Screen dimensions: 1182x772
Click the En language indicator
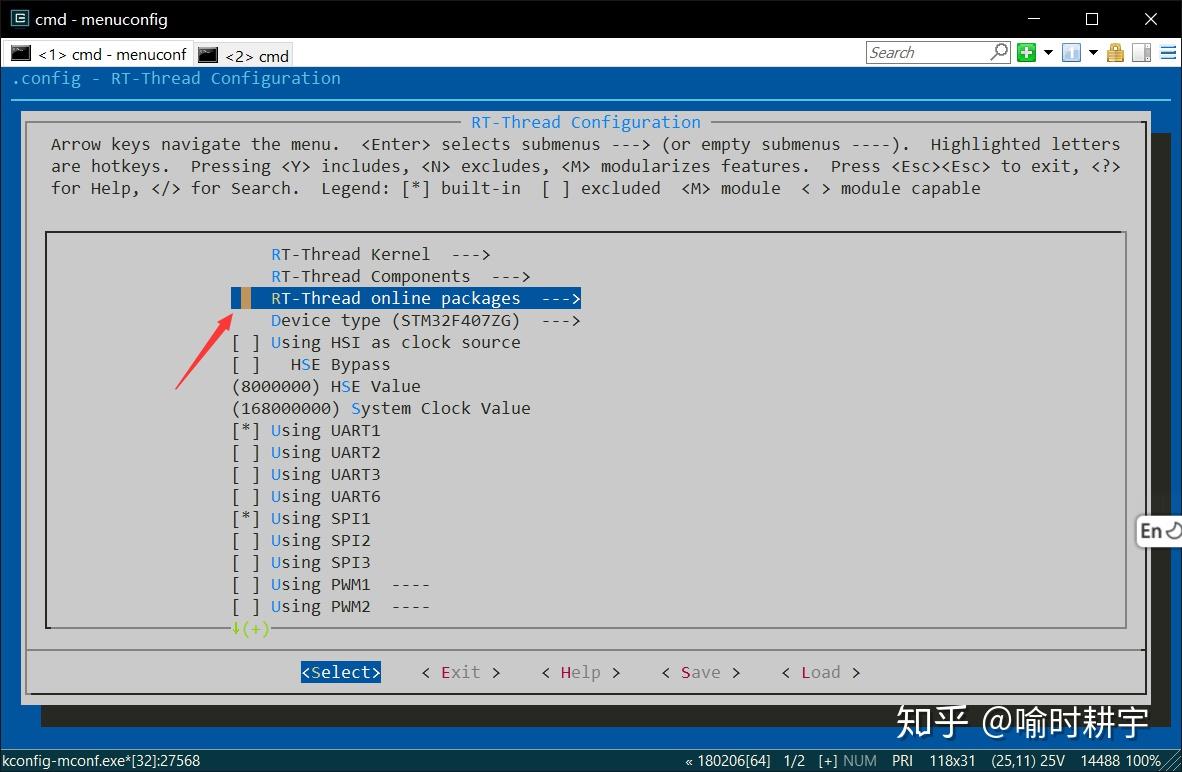click(x=1155, y=531)
